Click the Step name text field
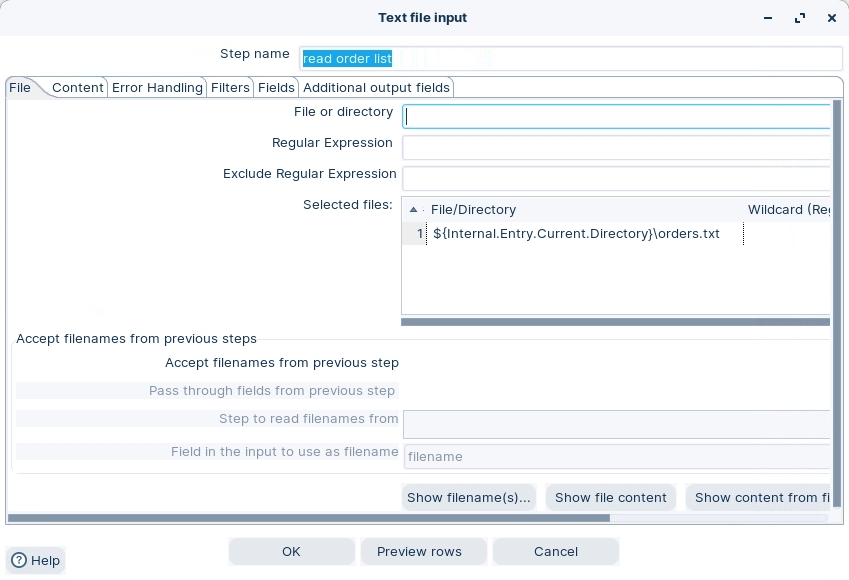849x580 pixels. click(x=570, y=59)
